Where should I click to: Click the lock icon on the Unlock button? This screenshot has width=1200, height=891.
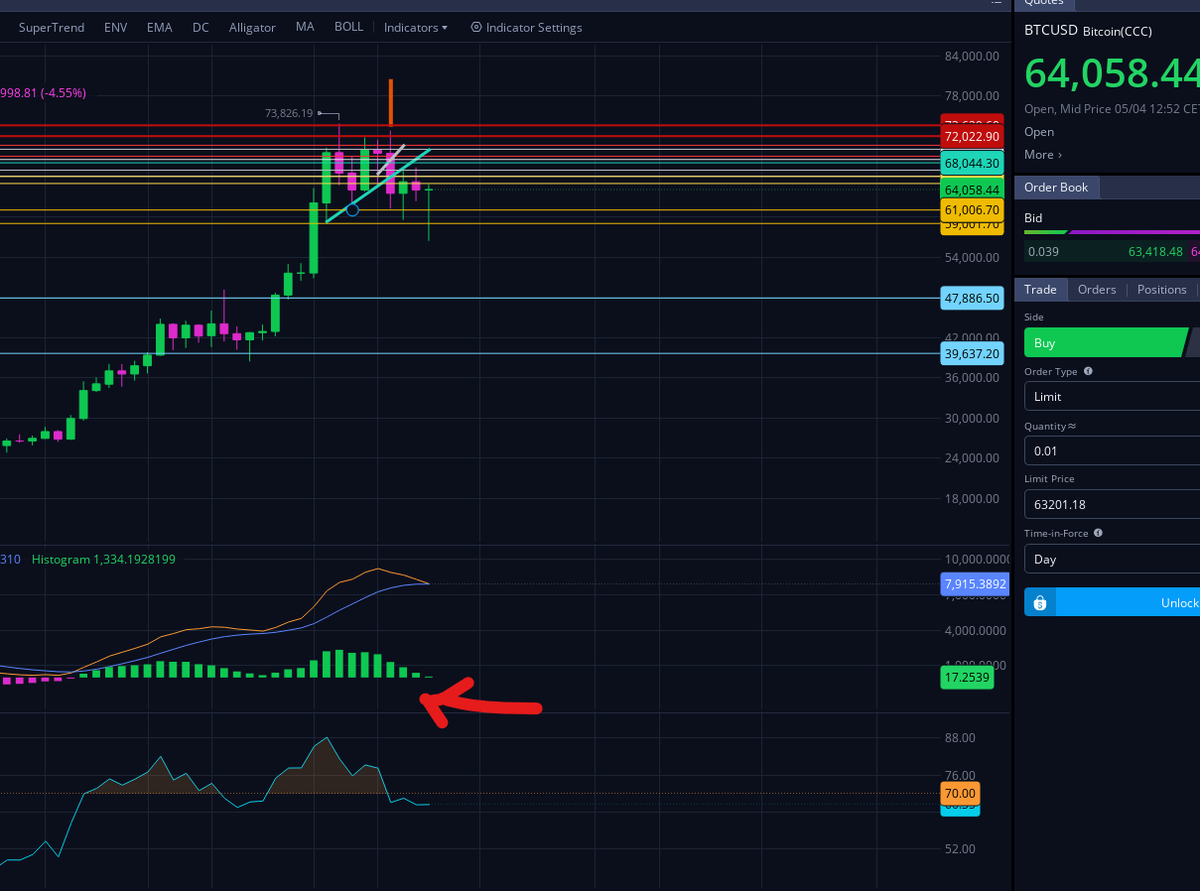tap(1039, 602)
